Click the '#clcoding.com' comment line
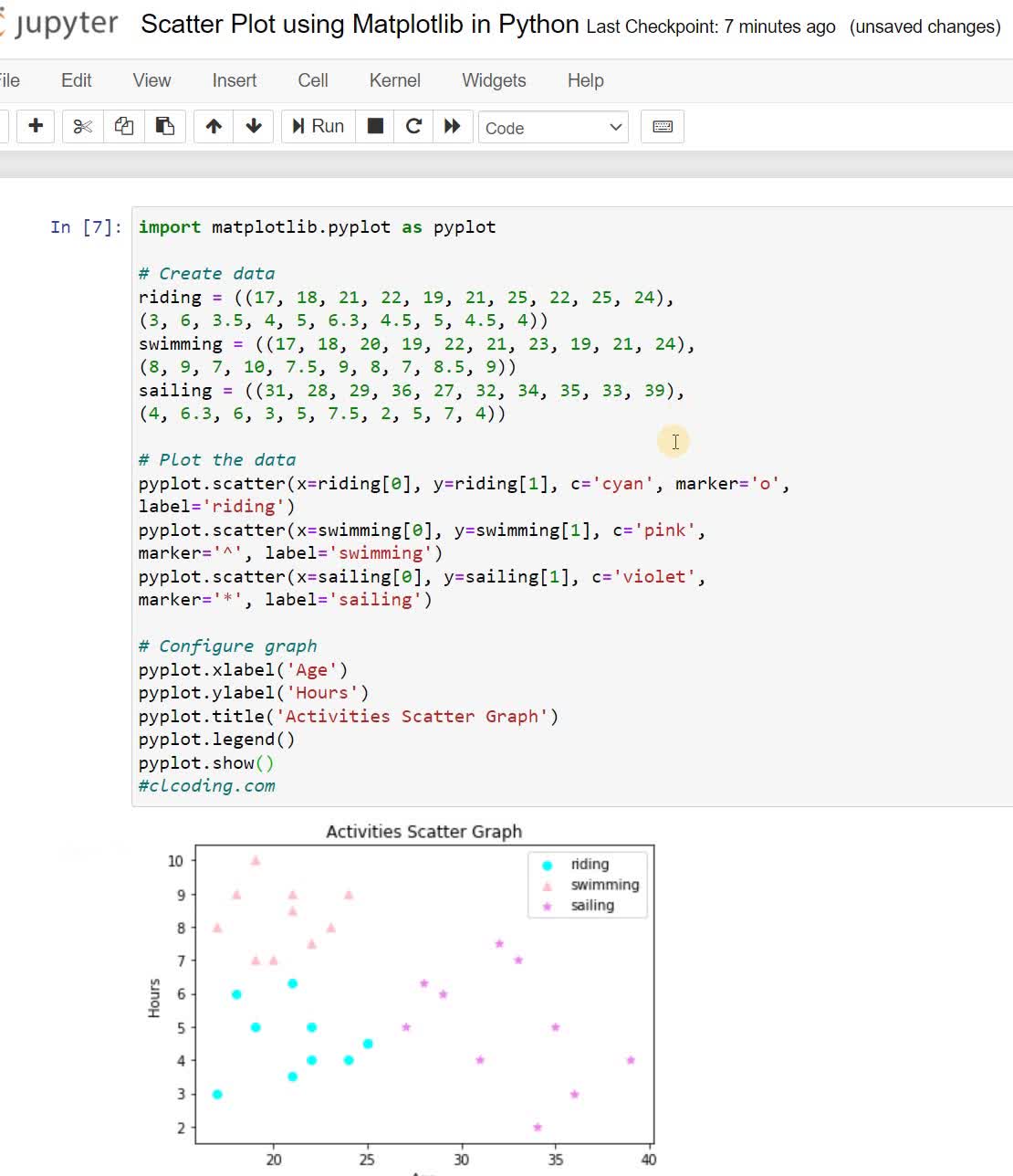This screenshot has width=1013, height=1176. (x=206, y=786)
